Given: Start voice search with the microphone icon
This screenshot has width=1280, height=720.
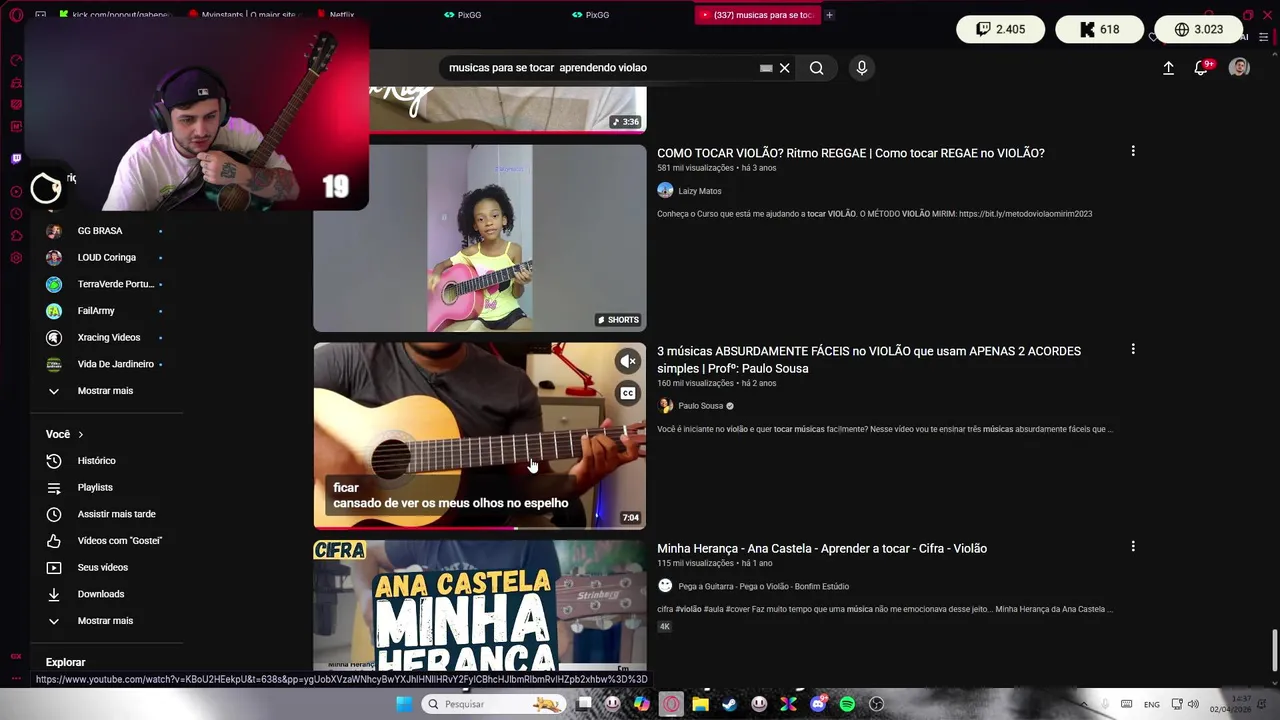Looking at the screenshot, I should pyautogui.click(x=862, y=68).
